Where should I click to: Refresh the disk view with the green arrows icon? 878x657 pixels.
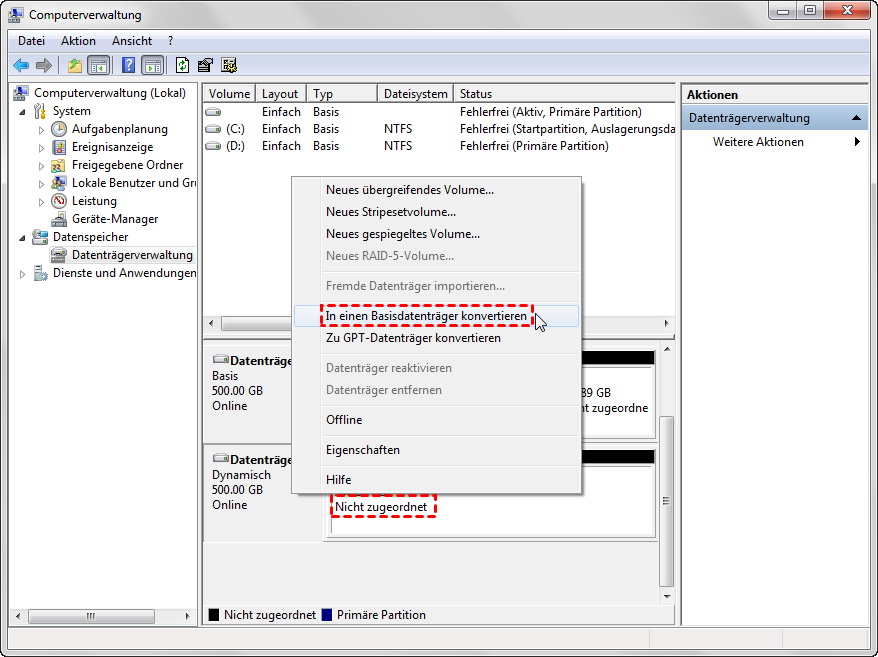pos(182,66)
